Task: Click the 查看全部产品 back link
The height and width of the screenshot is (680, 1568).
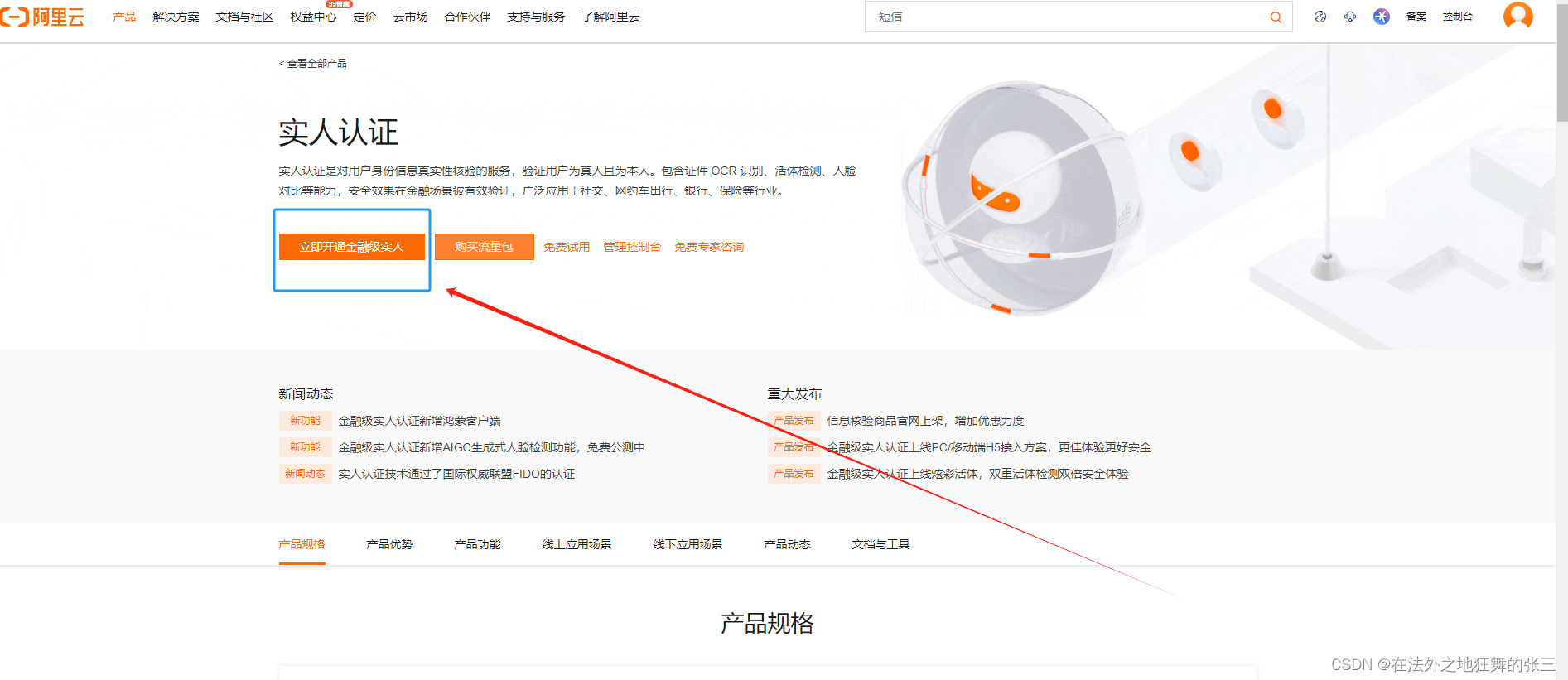Action: (313, 63)
